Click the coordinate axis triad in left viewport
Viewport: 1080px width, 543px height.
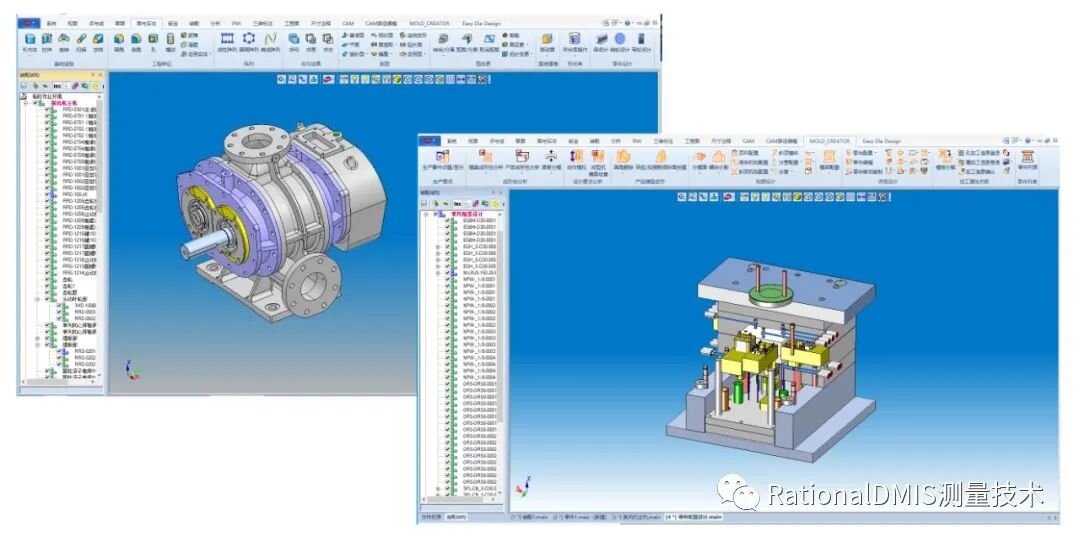click(x=133, y=370)
